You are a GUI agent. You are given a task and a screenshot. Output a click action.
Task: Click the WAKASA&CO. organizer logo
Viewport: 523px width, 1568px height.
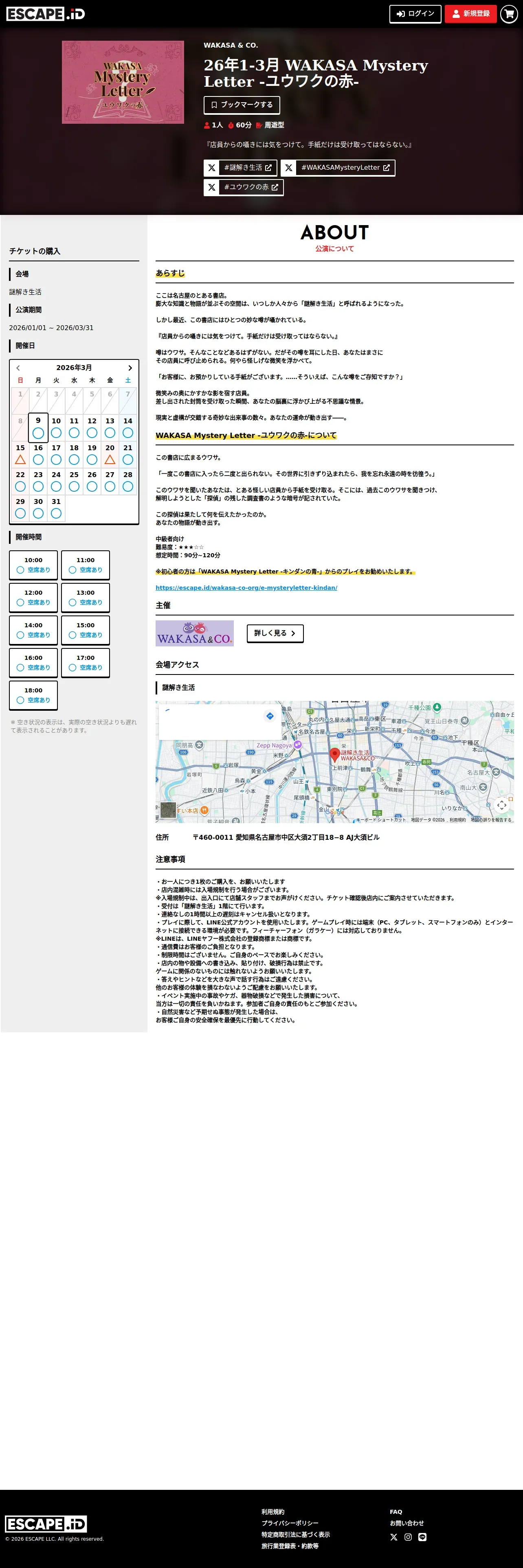195,633
